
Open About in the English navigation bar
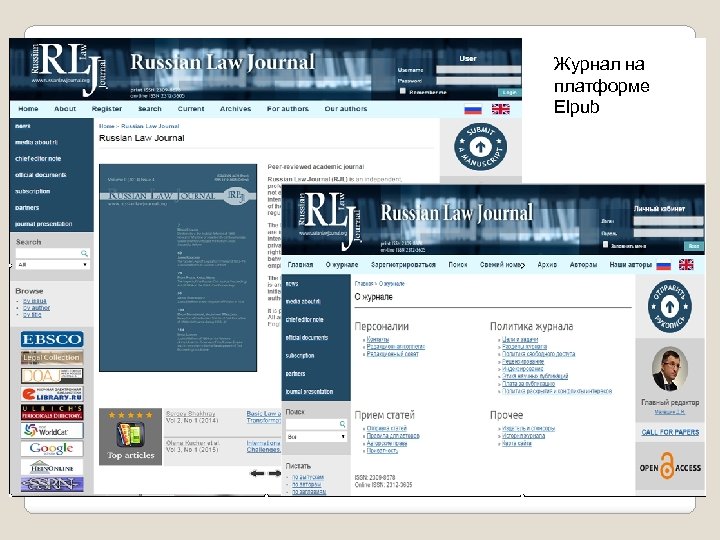(65, 109)
